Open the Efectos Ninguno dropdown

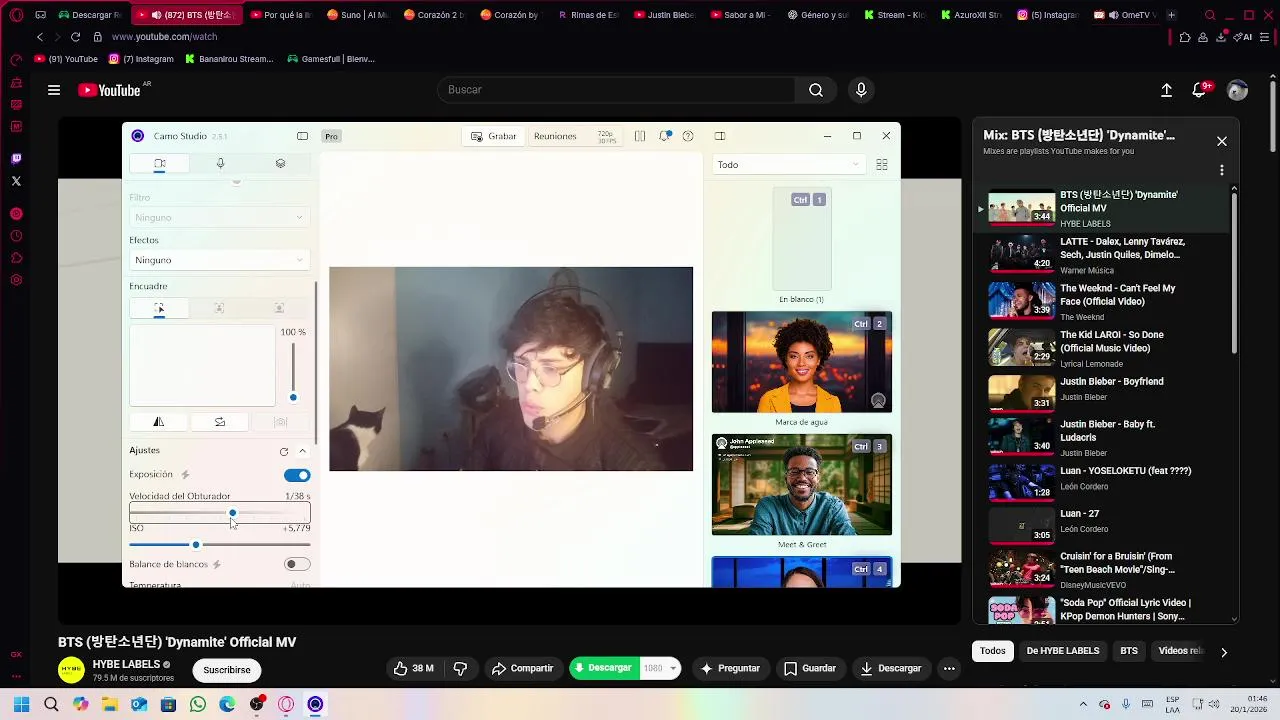click(x=218, y=260)
